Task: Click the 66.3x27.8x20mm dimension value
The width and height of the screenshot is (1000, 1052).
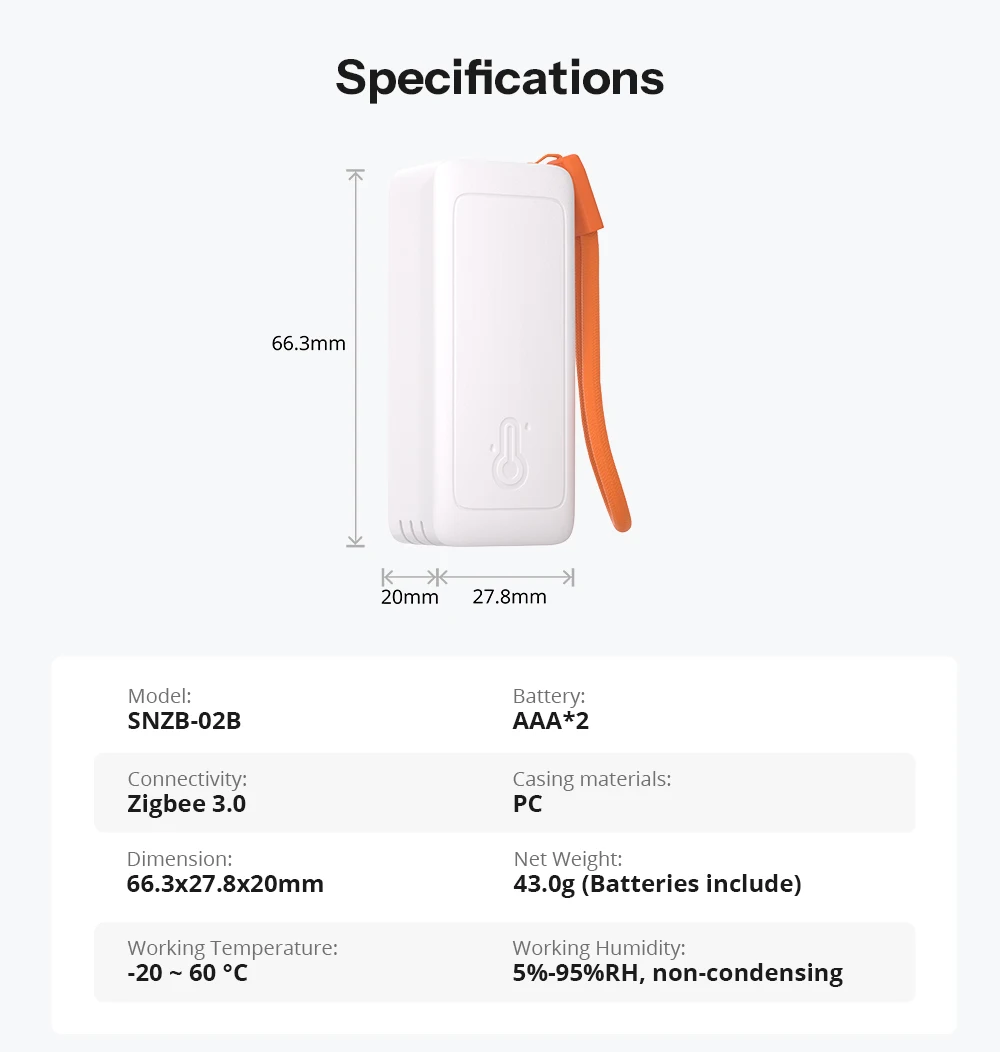Action: [x=225, y=884]
